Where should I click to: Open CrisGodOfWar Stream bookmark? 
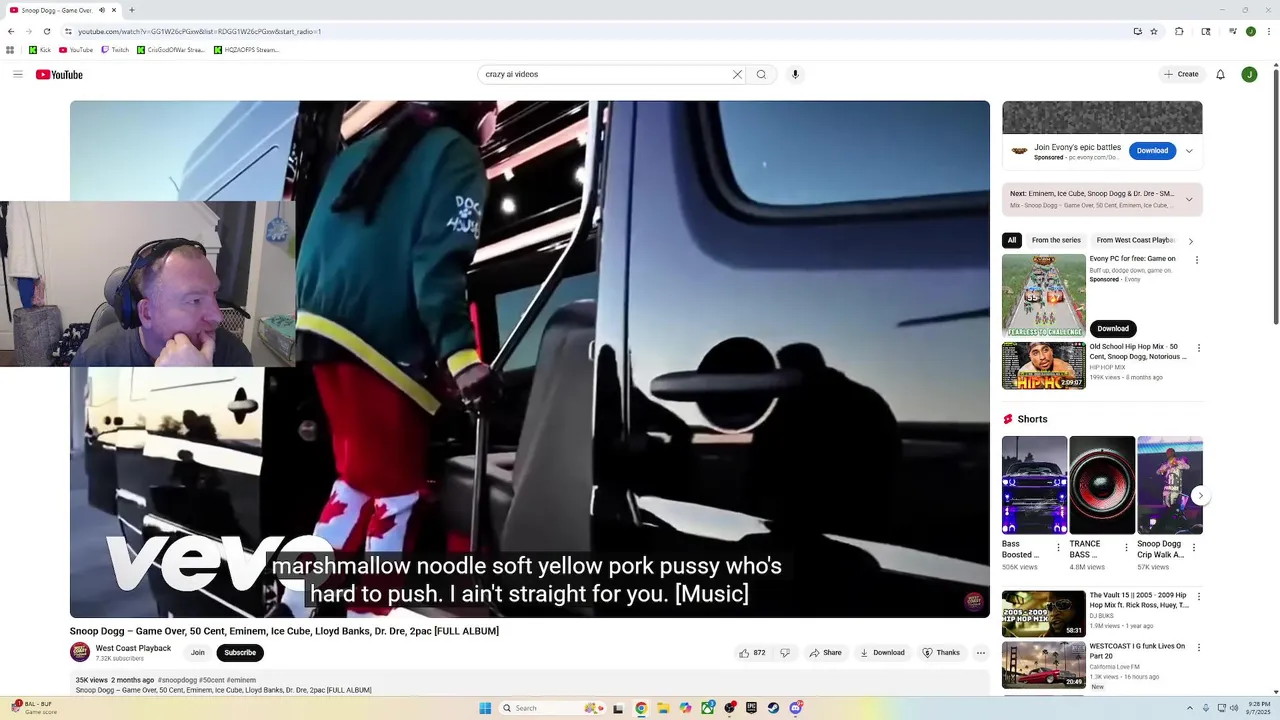[x=171, y=49]
